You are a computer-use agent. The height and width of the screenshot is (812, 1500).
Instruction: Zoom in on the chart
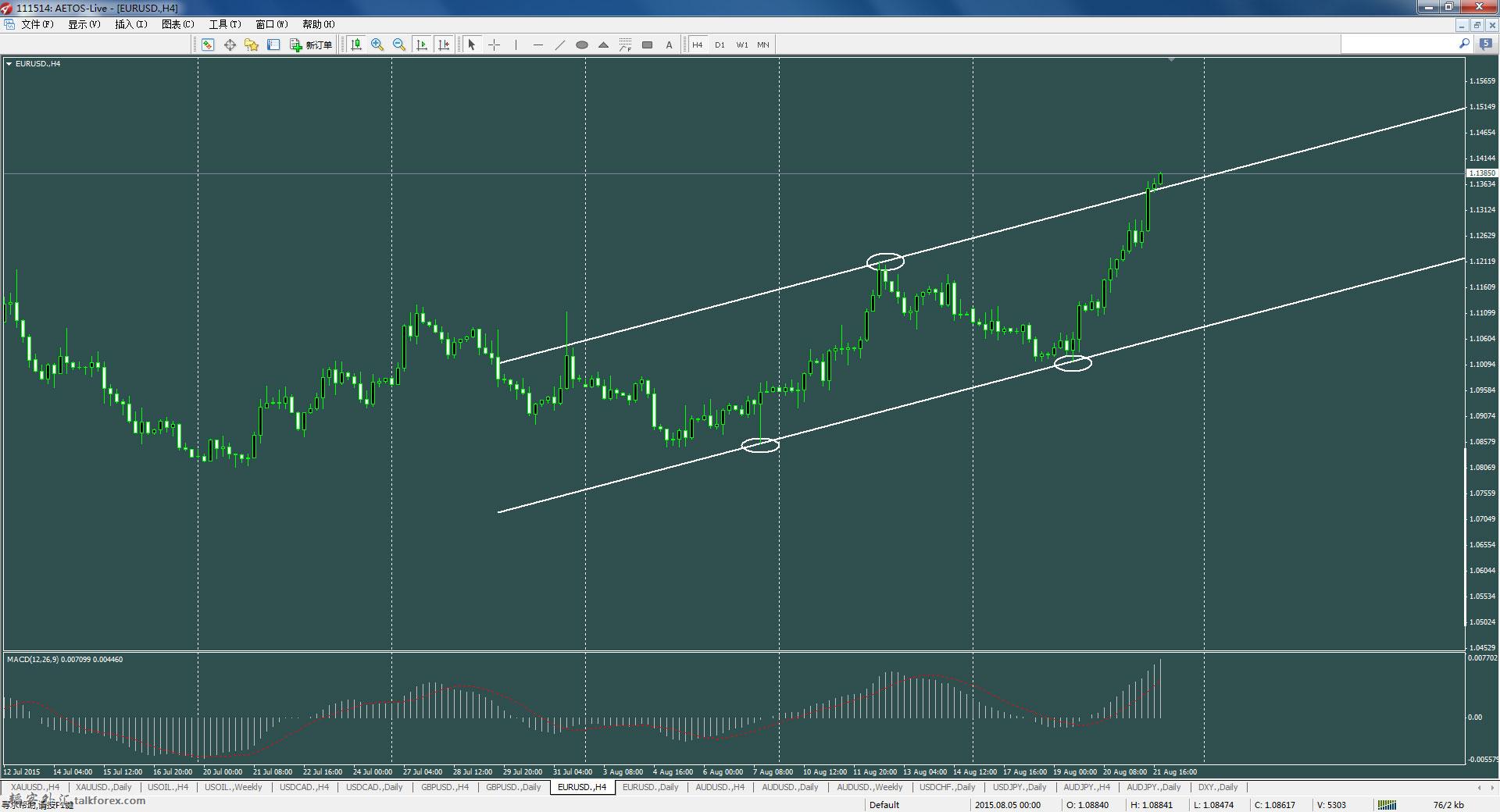pos(377,45)
